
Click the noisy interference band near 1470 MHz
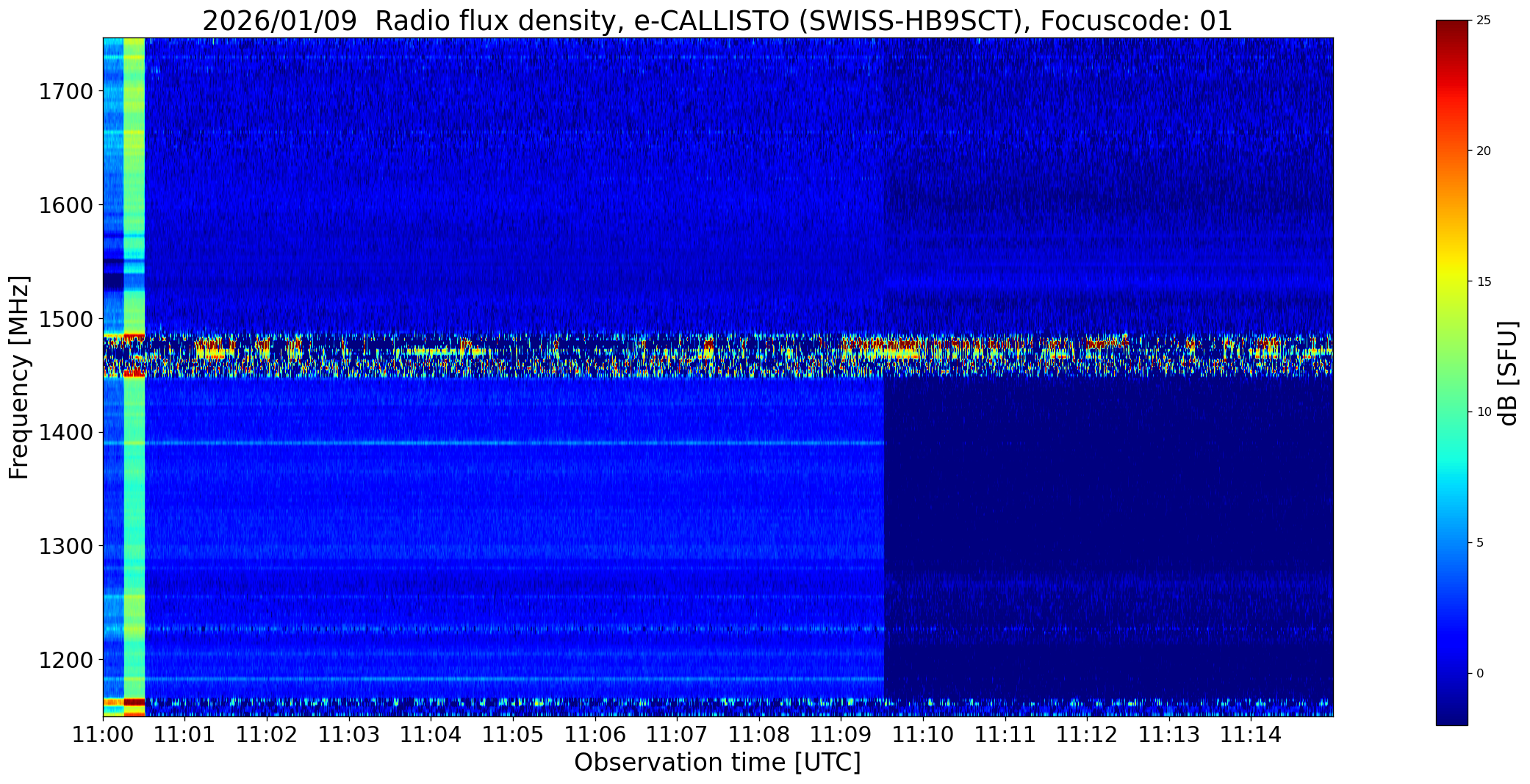click(717, 354)
